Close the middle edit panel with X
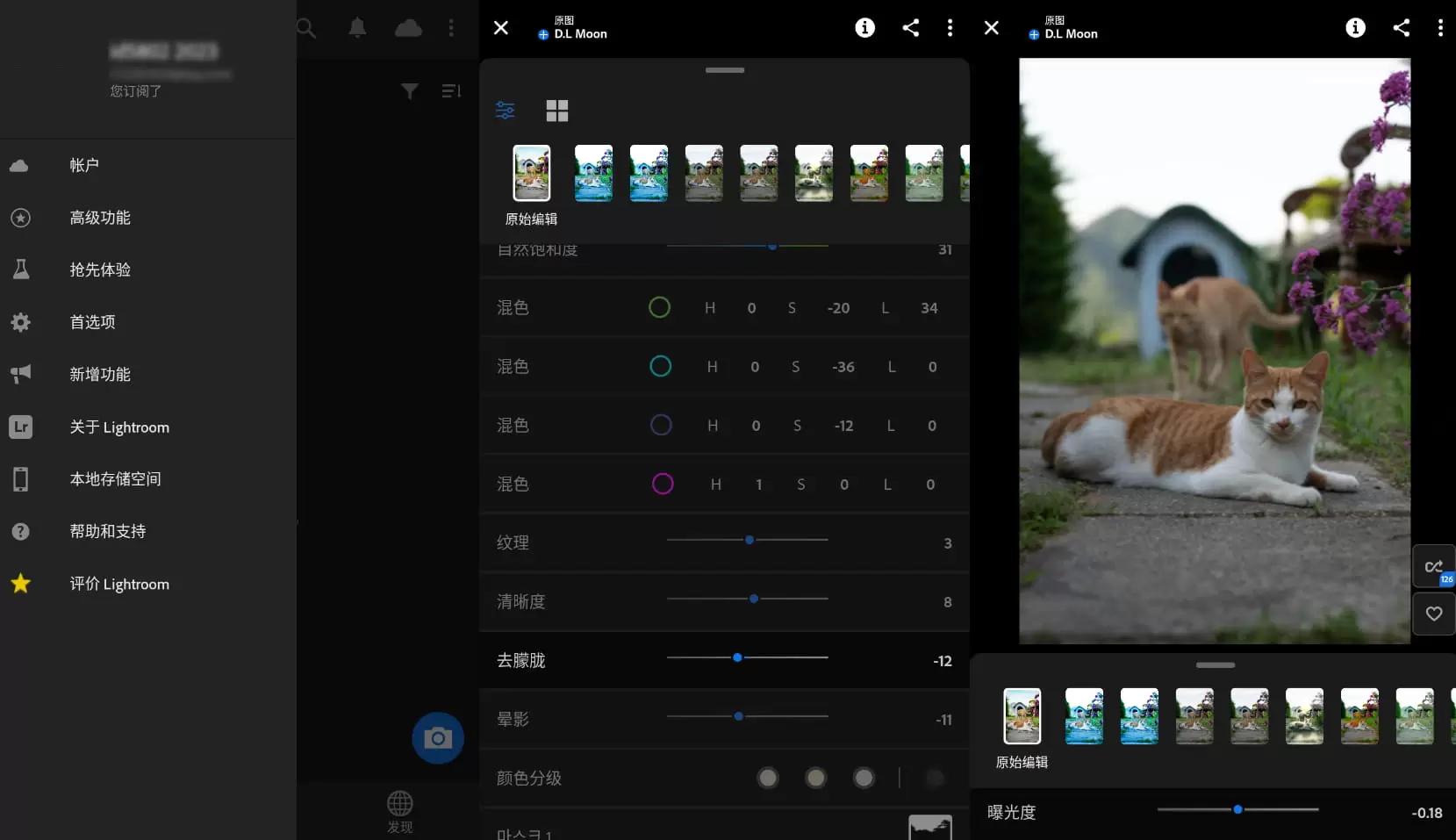 [501, 28]
